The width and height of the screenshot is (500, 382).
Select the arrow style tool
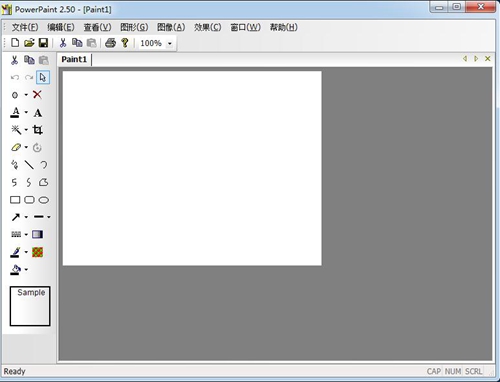pyautogui.click(x=16, y=217)
